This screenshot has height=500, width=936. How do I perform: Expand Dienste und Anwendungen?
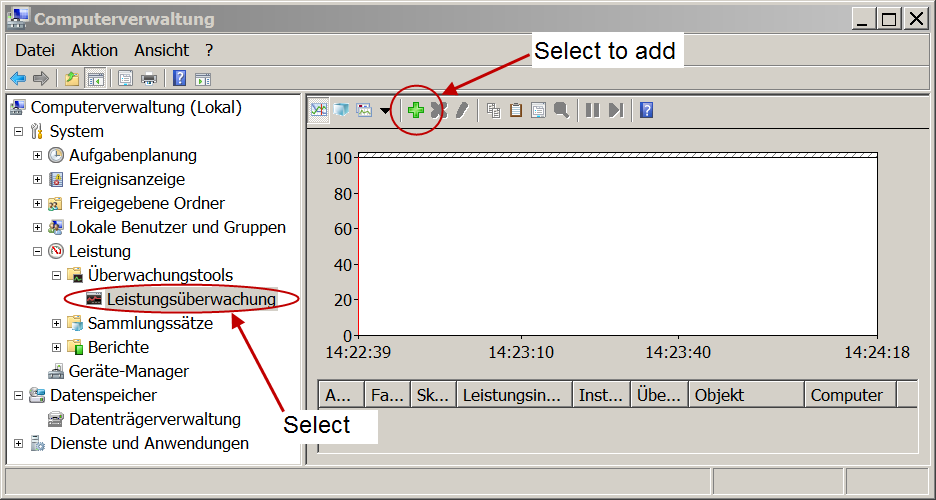19,443
